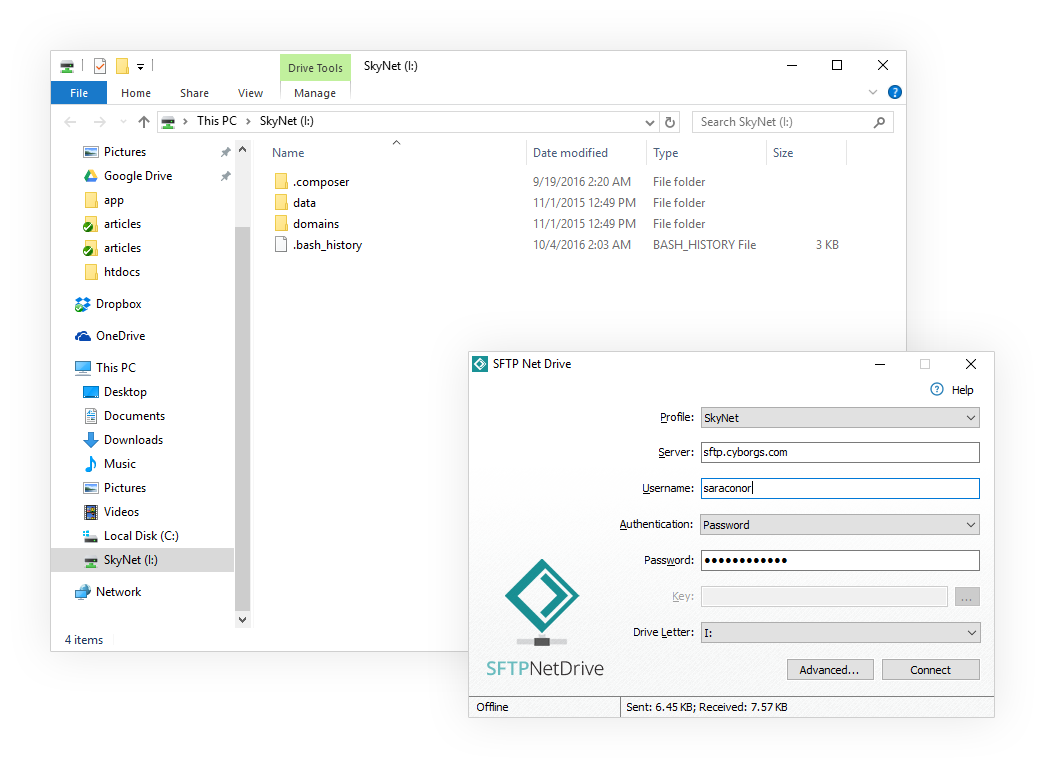The image size is (1045, 768).
Task: Open the Drive Letter dropdown I:
Action: tap(840, 633)
